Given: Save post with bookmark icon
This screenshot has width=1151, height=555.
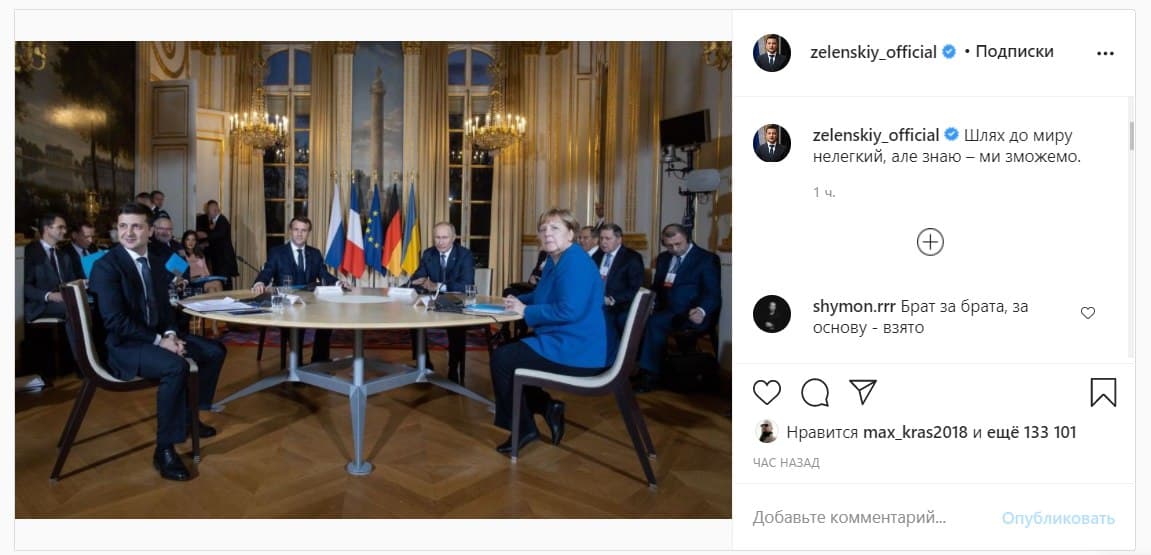Looking at the screenshot, I should coord(1103,393).
